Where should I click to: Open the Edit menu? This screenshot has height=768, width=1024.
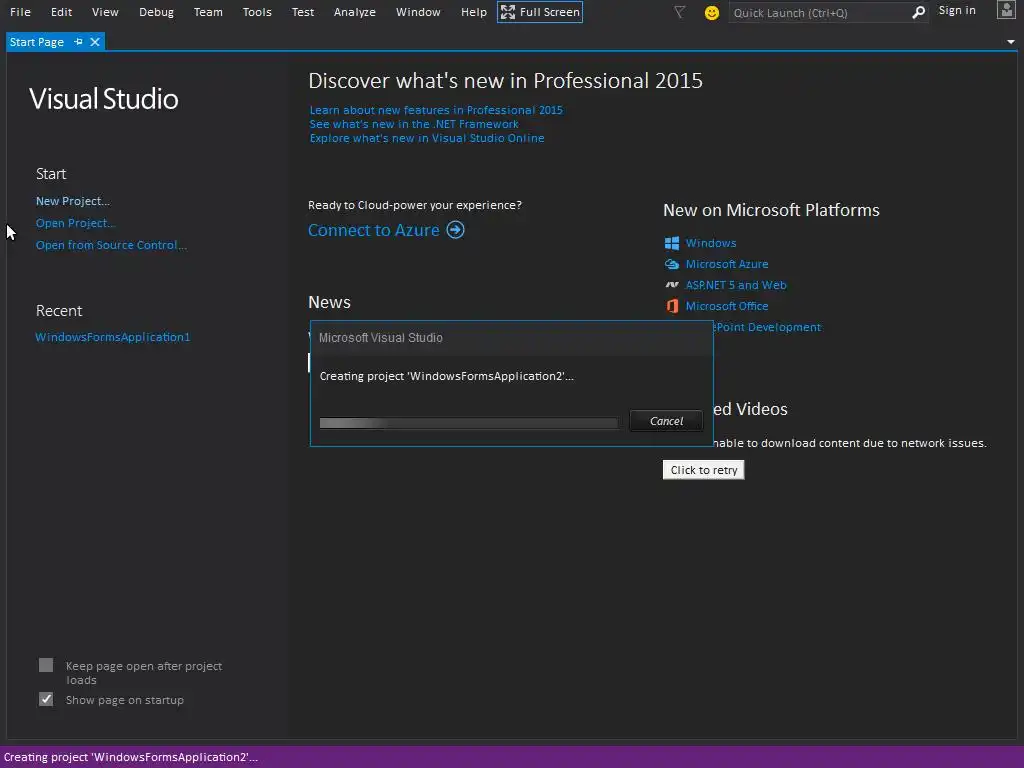[x=61, y=12]
